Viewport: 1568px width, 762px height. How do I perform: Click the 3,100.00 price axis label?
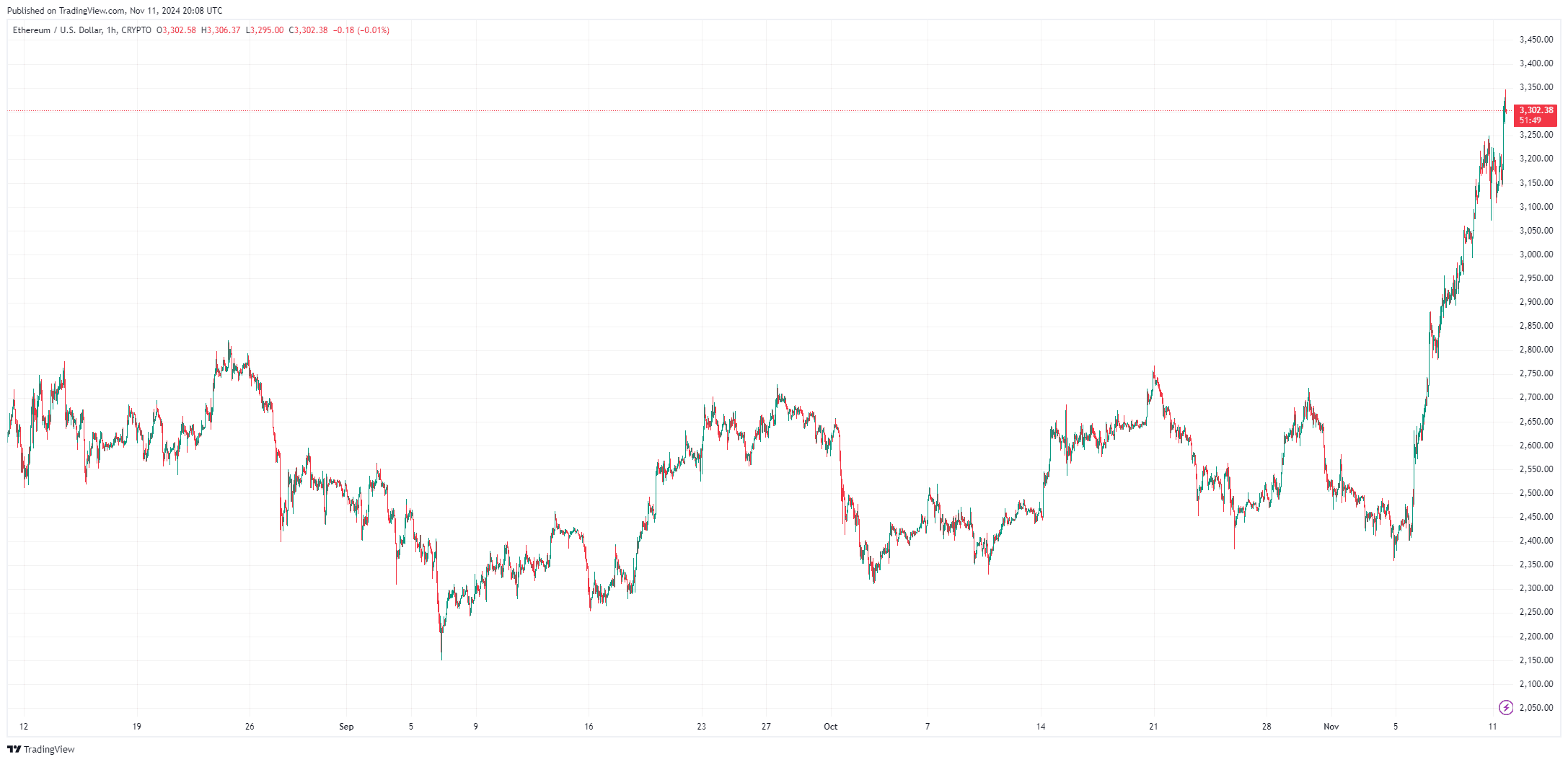tap(1536, 207)
